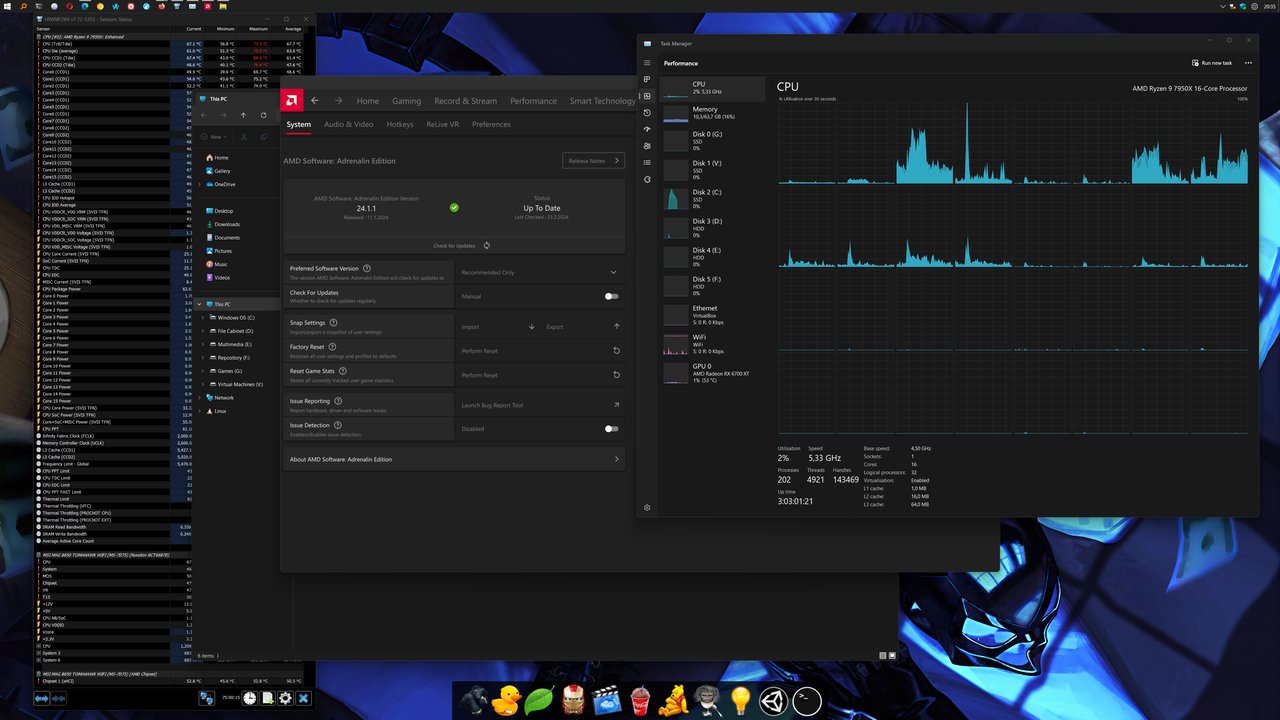Open the Snap Settings Import dropdown
This screenshot has height=720, width=1280.
pyautogui.click(x=500, y=326)
